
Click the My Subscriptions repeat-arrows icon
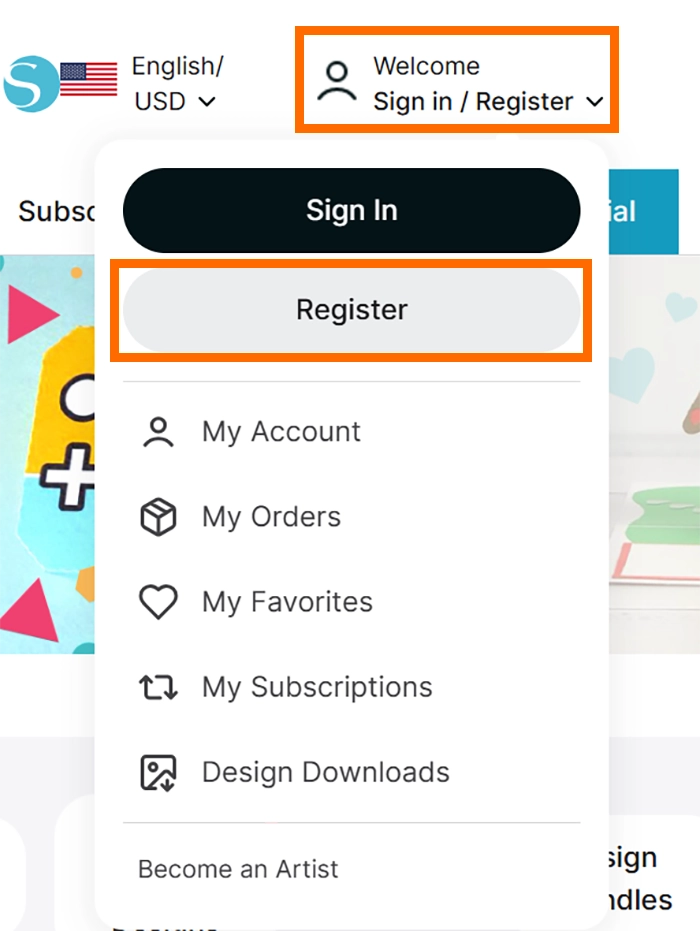point(158,687)
